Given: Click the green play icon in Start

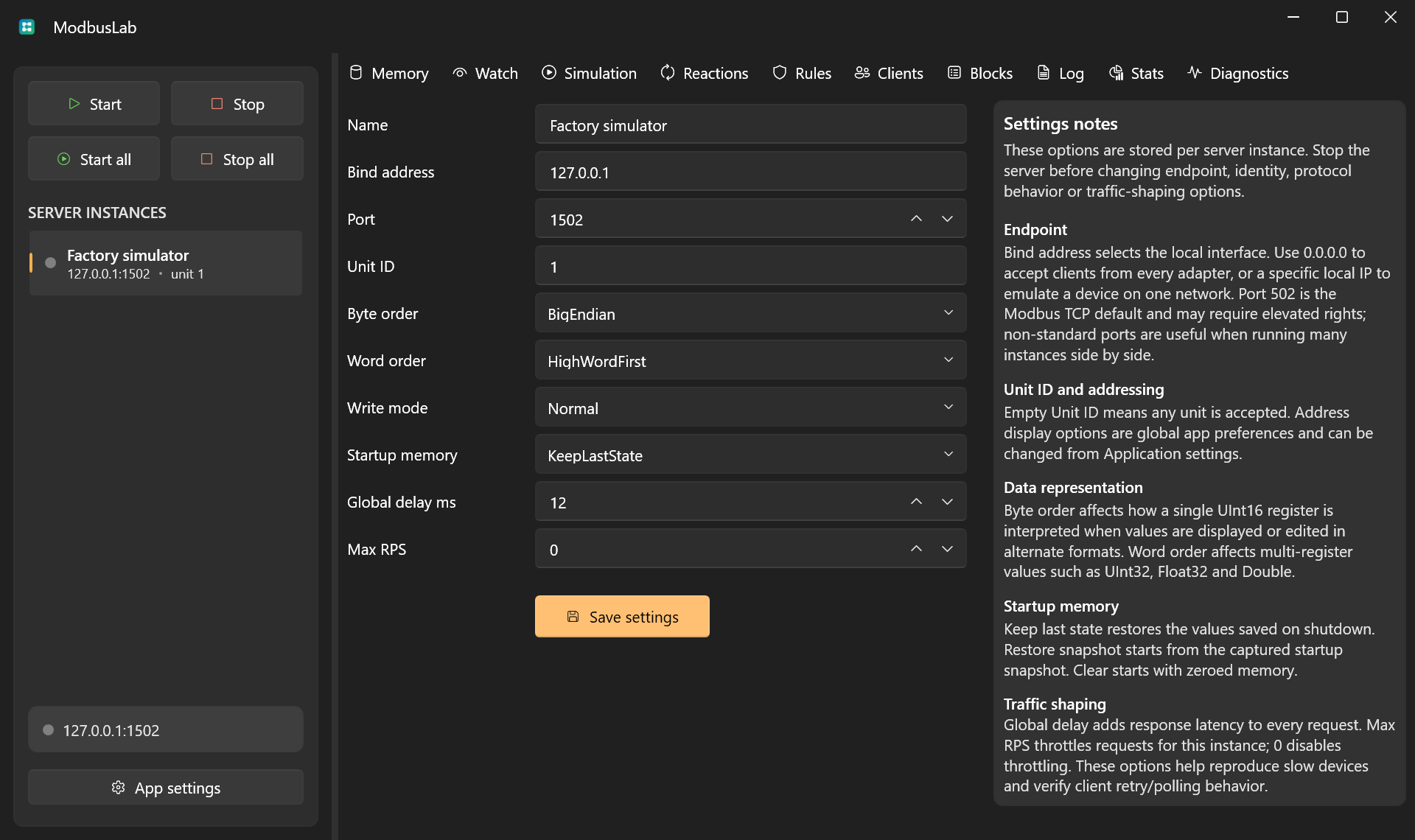Looking at the screenshot, I should point(74,104).
